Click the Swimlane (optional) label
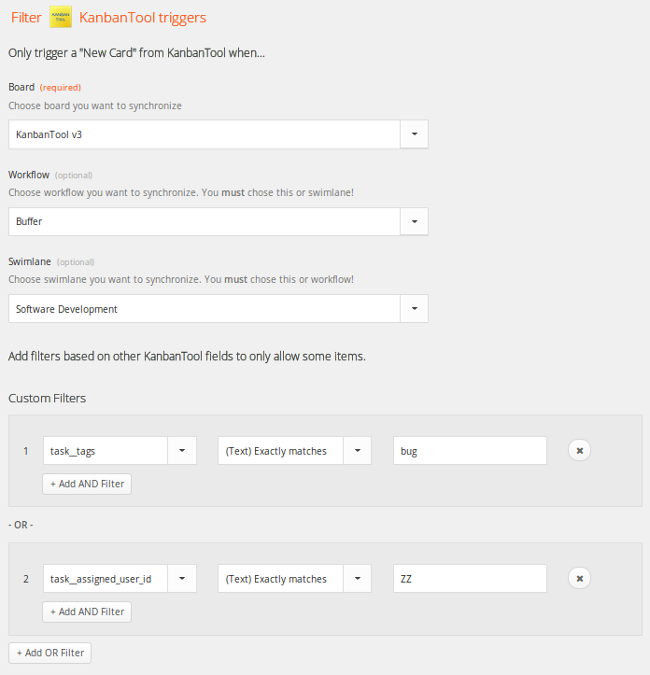This screenshot has height=675, width=650. [51, 262]
